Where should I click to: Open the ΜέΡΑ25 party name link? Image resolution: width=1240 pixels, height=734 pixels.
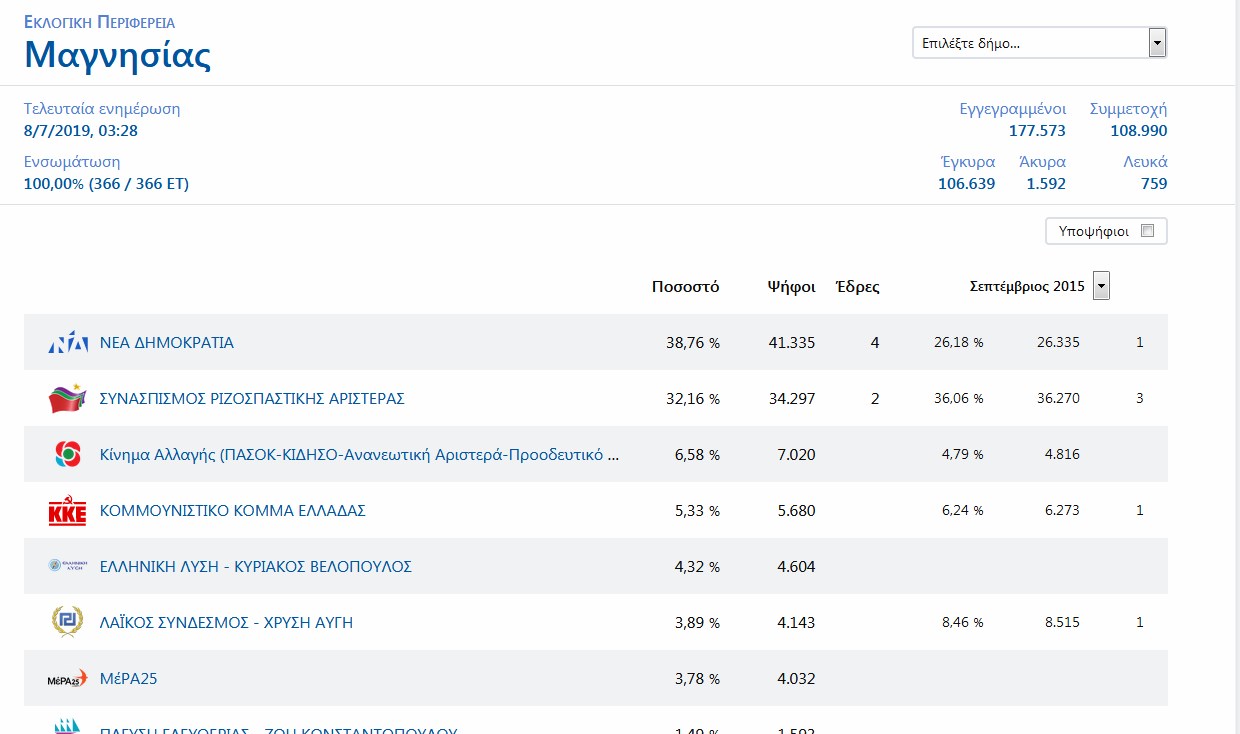point(129,679)
